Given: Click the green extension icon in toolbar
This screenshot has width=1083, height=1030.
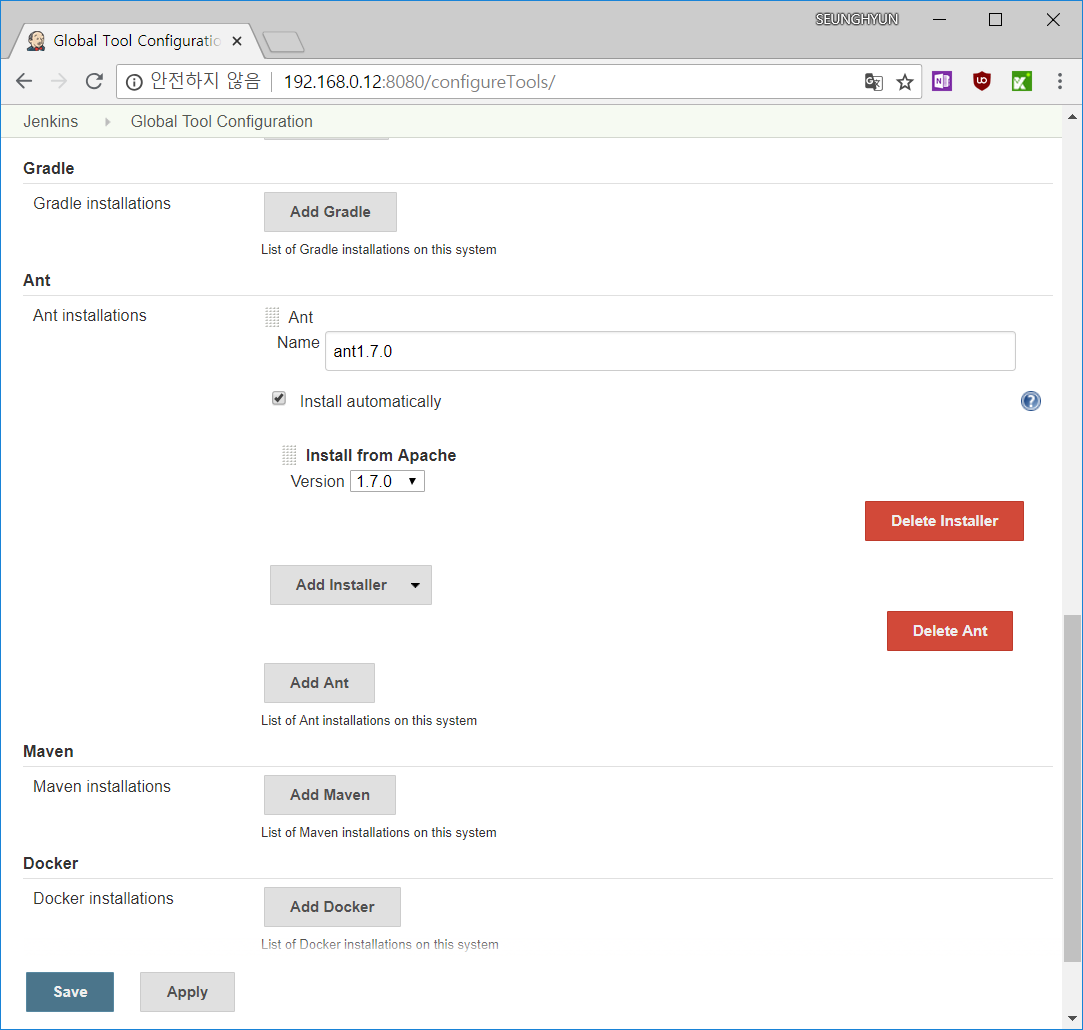Looking at the screenshot, I should point(1022,82).
